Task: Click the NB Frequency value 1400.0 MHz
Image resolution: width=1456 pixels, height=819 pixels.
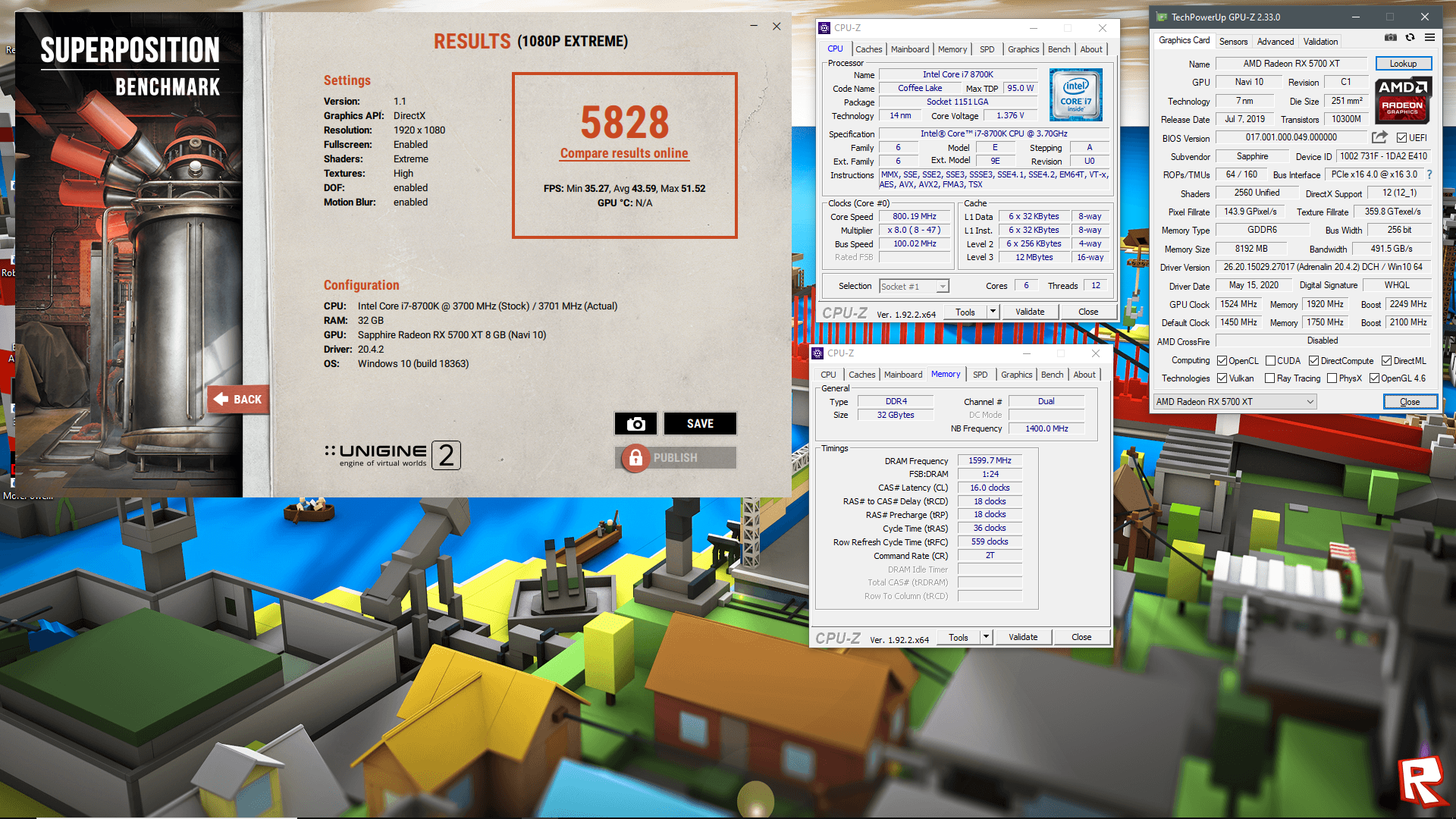Action: pyautogui.click(x=1046, y=428)
